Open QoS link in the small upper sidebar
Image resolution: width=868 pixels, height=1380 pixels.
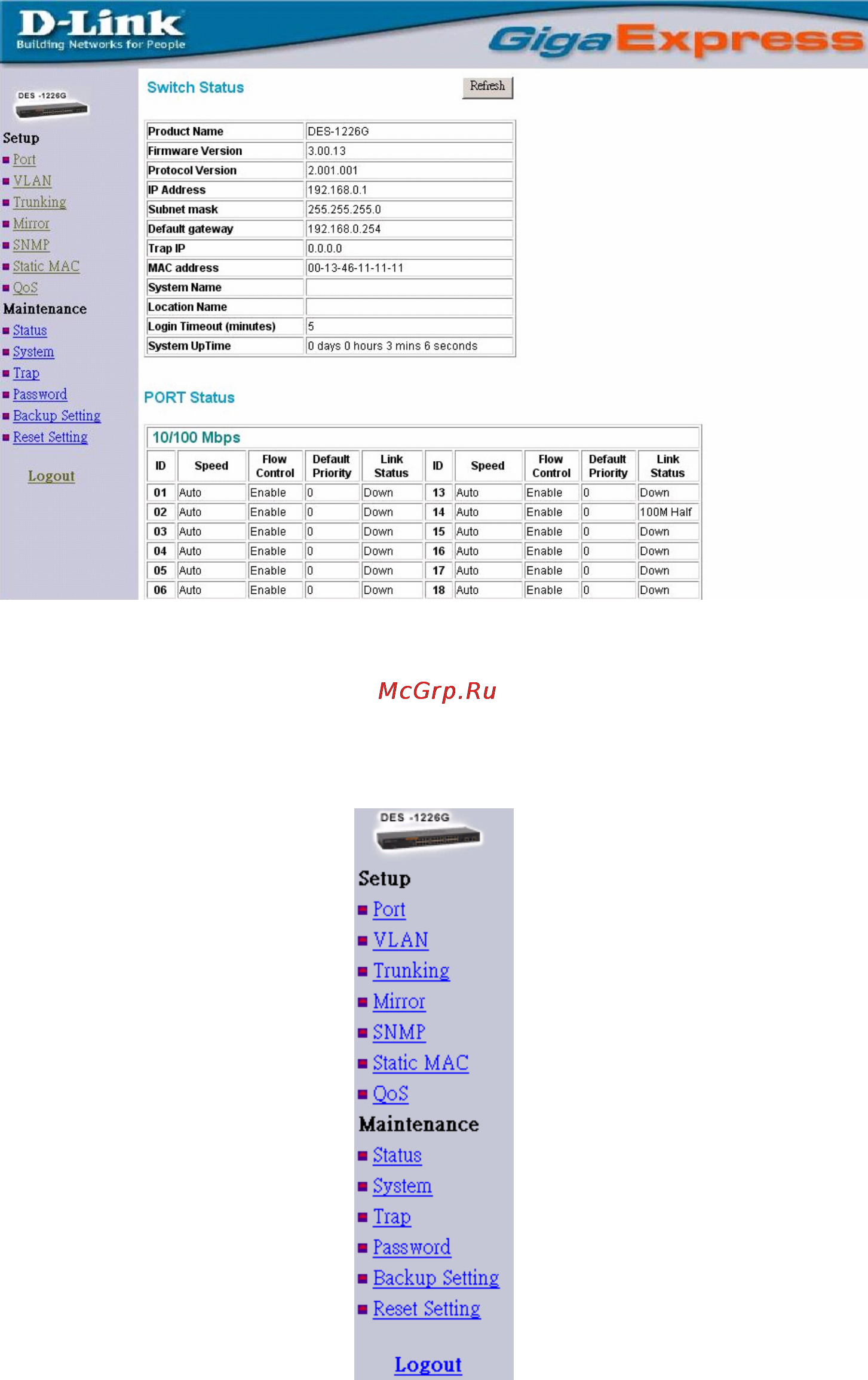point(25,287)
